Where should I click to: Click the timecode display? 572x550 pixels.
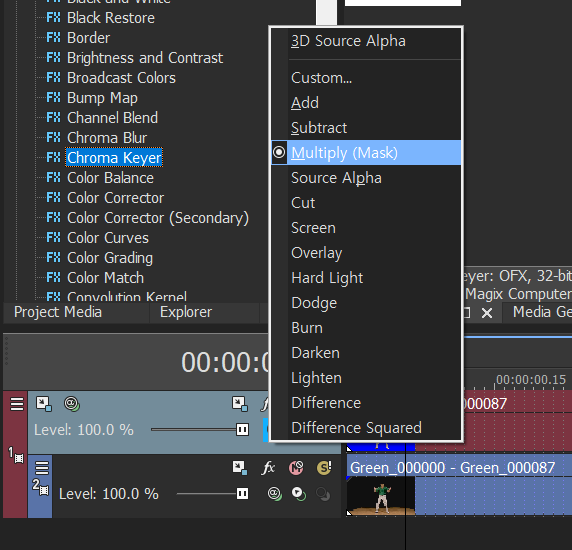pyautogui.click(x=225, y=363)
